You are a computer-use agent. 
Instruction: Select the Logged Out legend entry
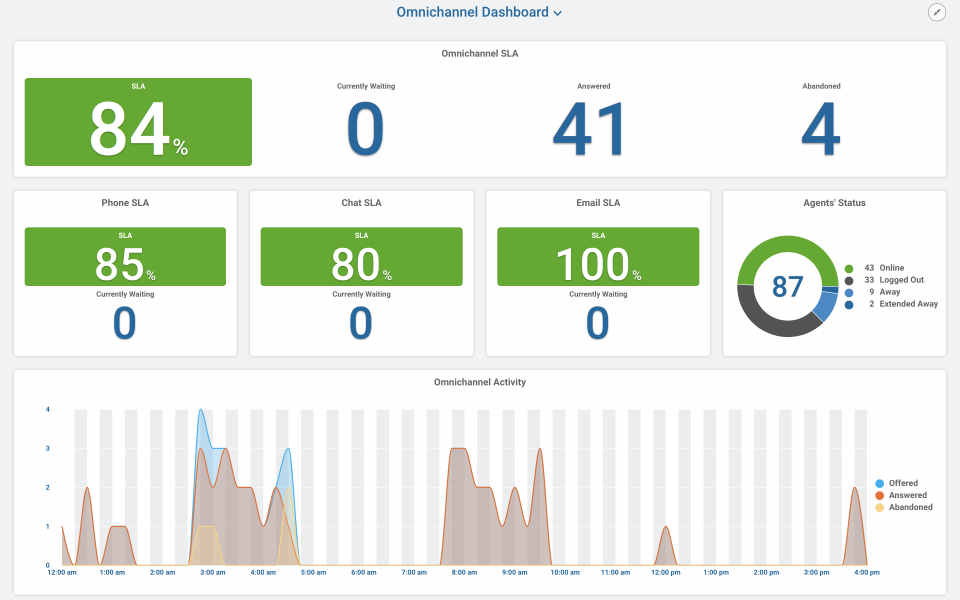pyautogui.click(x=901, y=280)
